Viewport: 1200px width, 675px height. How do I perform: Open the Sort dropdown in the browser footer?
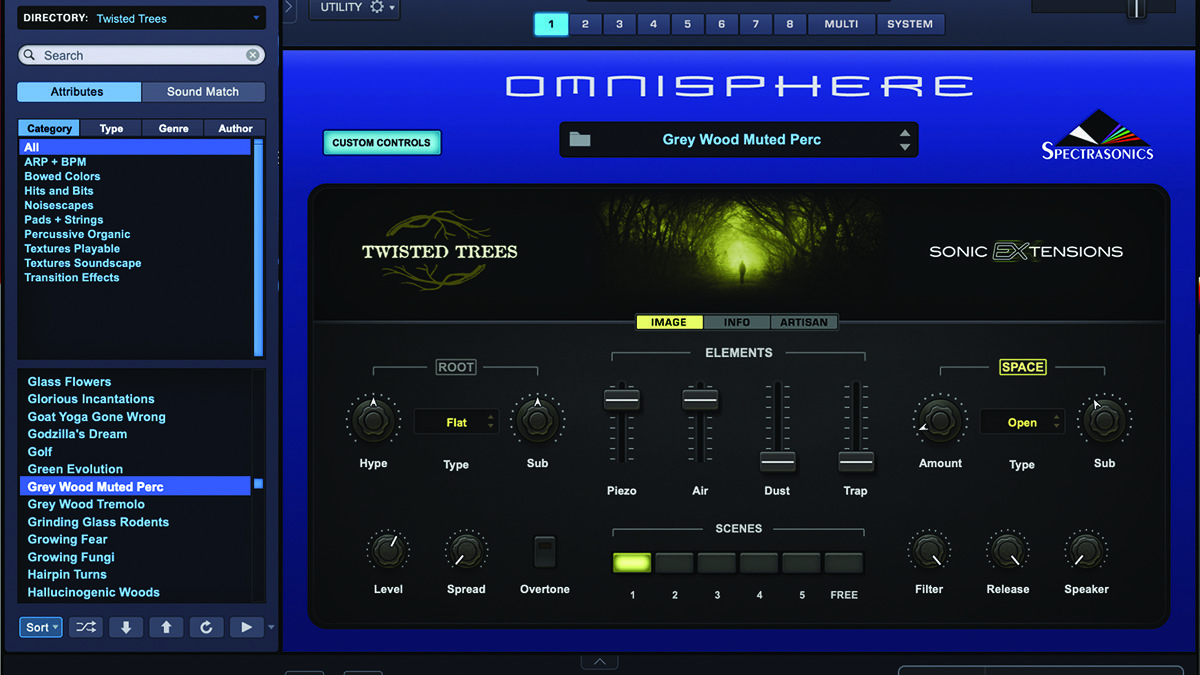tap(40, 626)
